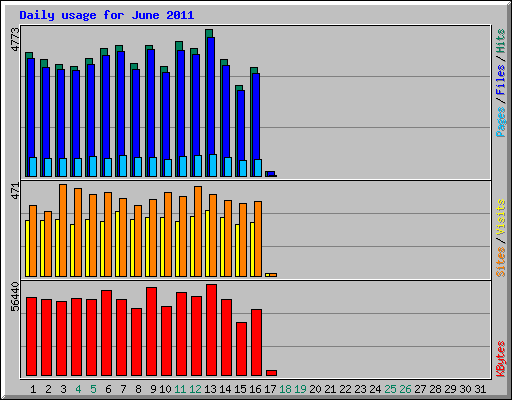This screenshot has height=400, width=512.
Task: Click the red KBytes bar for day 6
Action: [x=106, y=333]
